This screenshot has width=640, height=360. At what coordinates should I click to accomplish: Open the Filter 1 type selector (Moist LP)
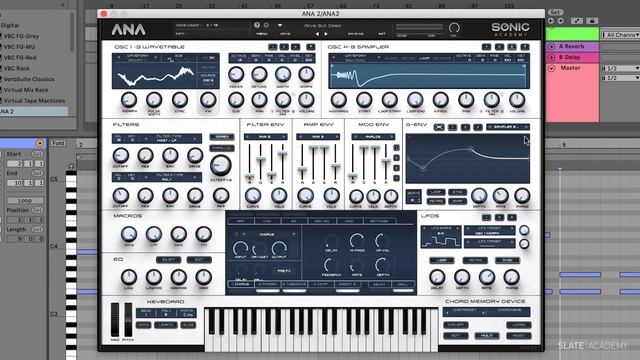coord(170,139)
